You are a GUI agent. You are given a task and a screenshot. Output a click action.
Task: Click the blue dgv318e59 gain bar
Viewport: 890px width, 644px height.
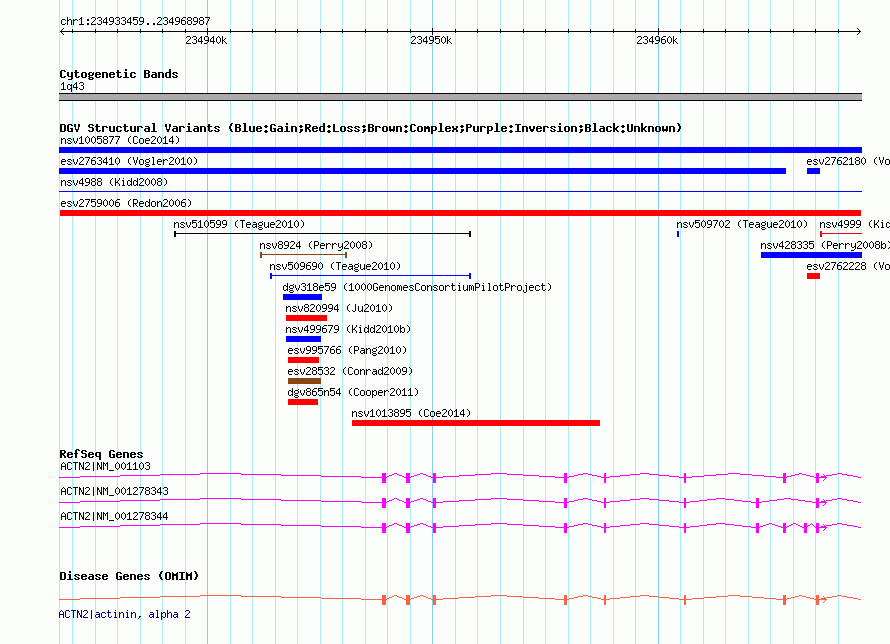[x=303, y=297]
